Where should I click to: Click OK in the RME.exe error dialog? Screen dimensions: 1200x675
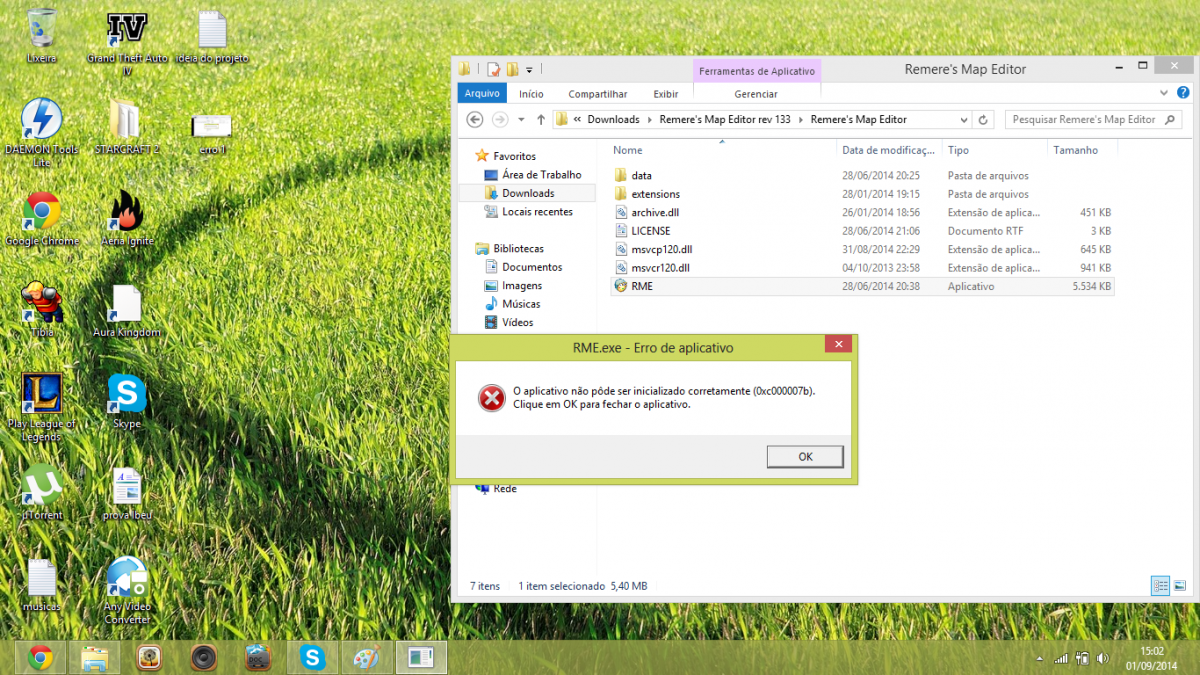pos(804,457)
